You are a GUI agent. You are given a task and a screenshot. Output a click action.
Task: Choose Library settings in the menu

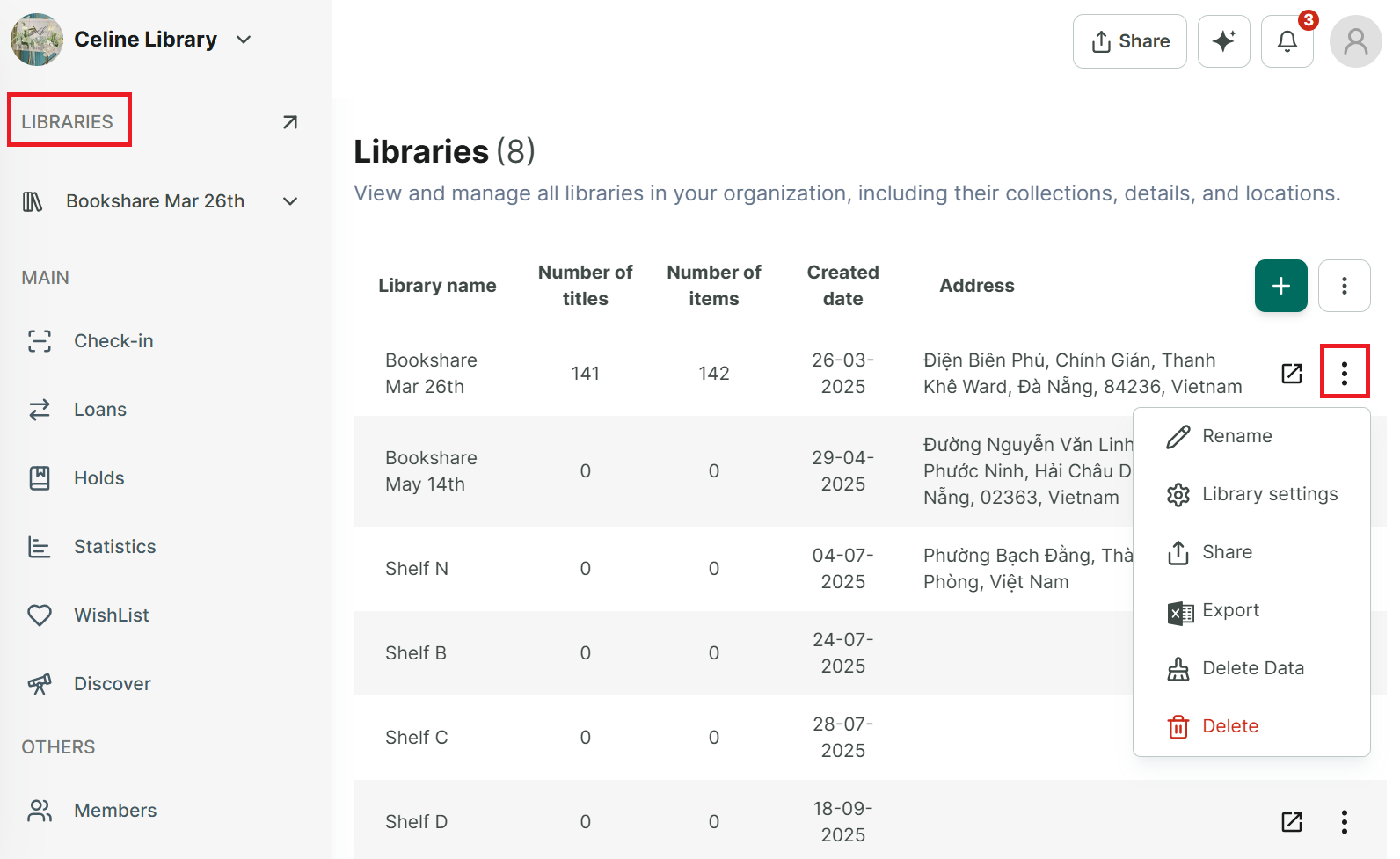[1251, 494]
